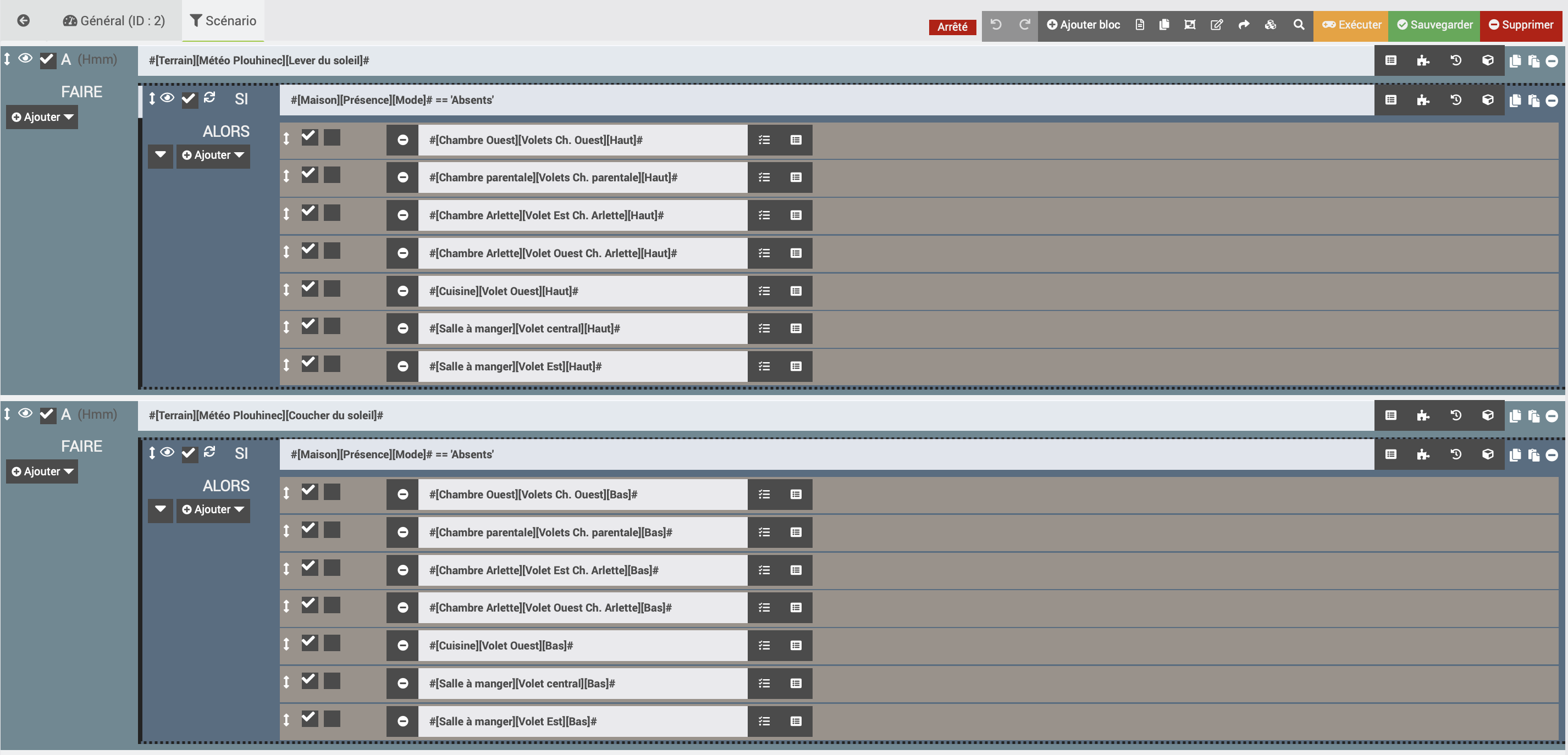
Task: Switch to the Général (ID : 2) tab
Action: point(114,21)
